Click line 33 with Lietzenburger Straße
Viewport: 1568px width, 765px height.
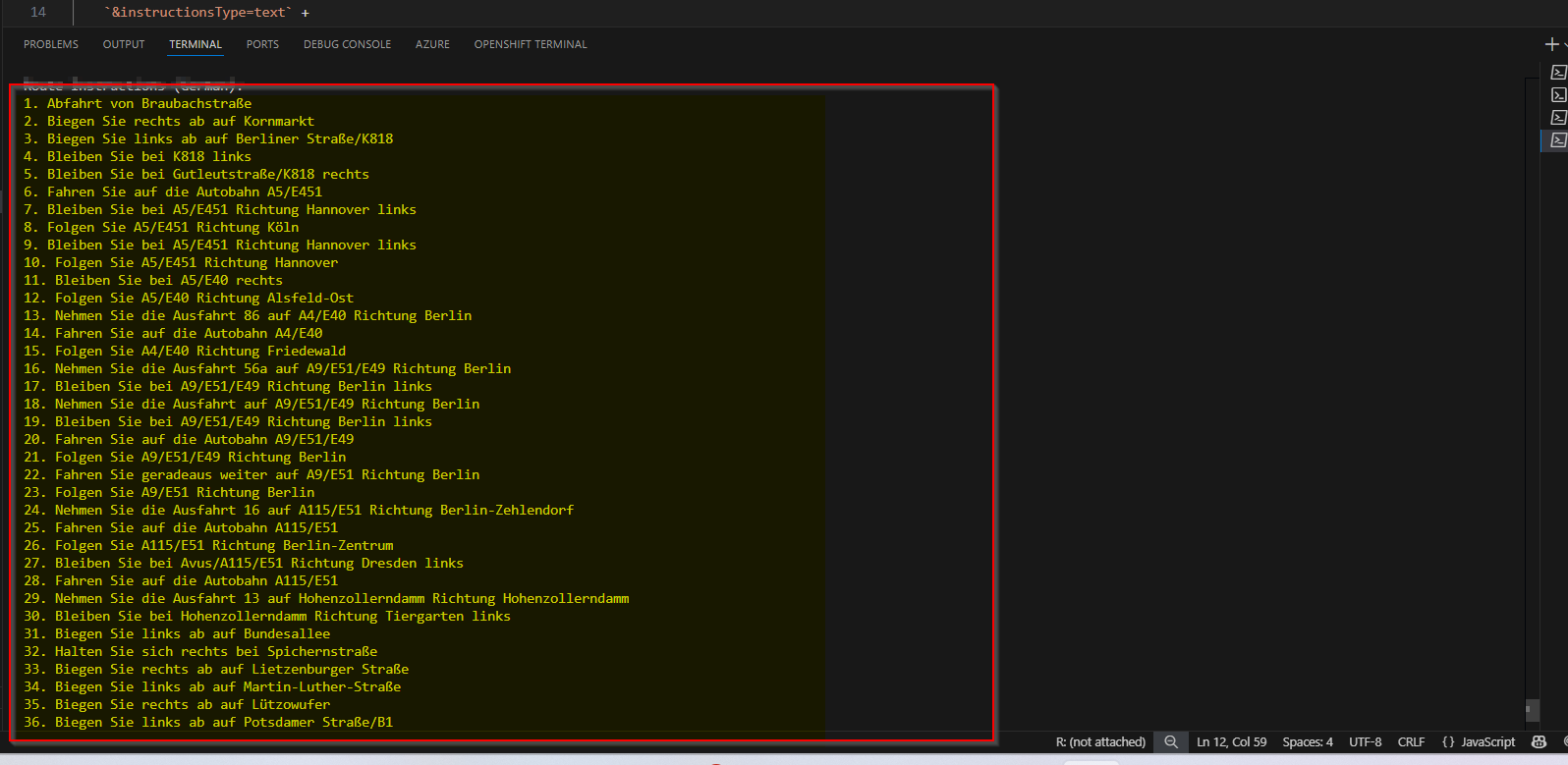point(216,669)
